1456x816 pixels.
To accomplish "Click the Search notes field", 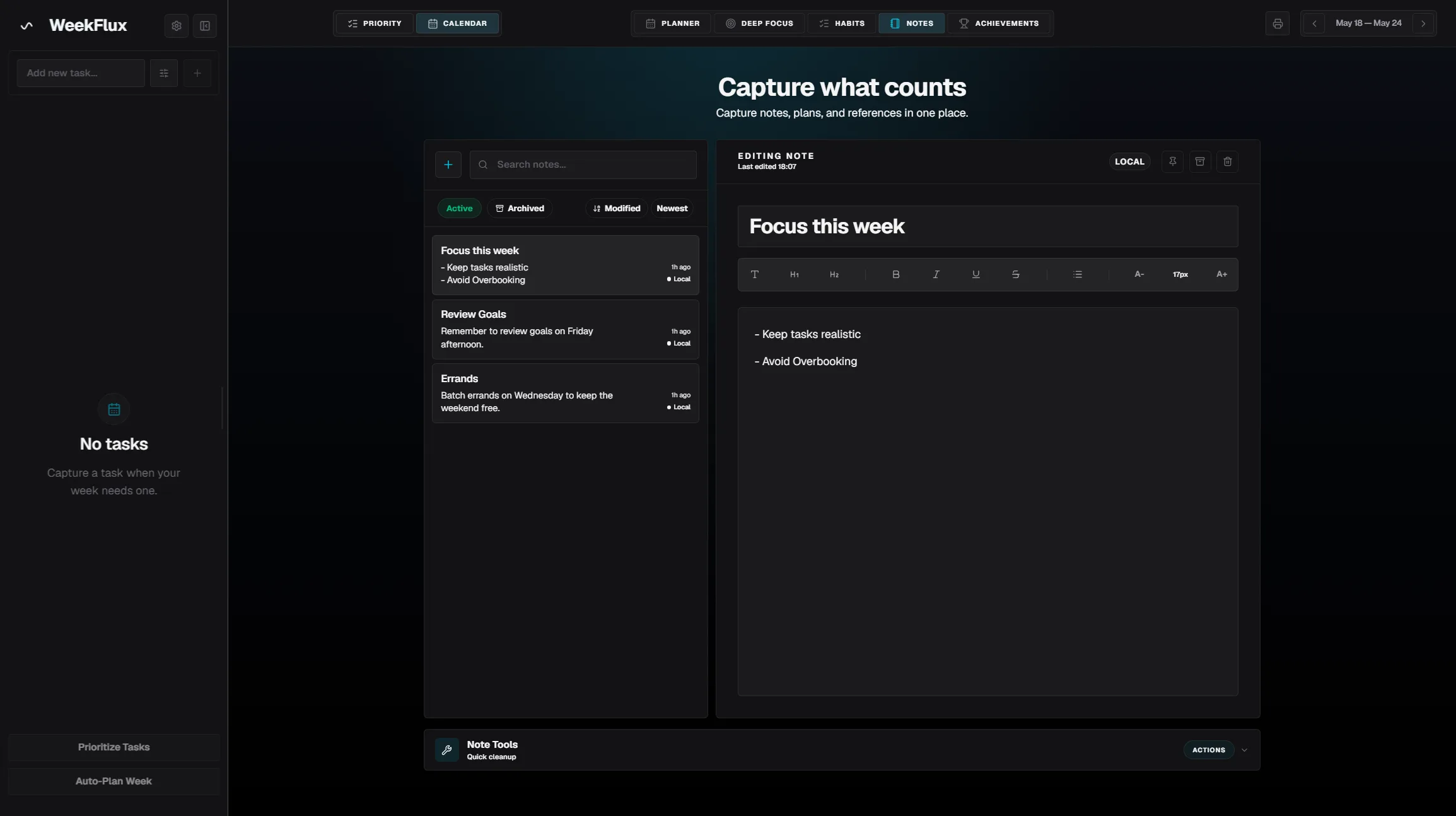I will (x=583, y=165).
